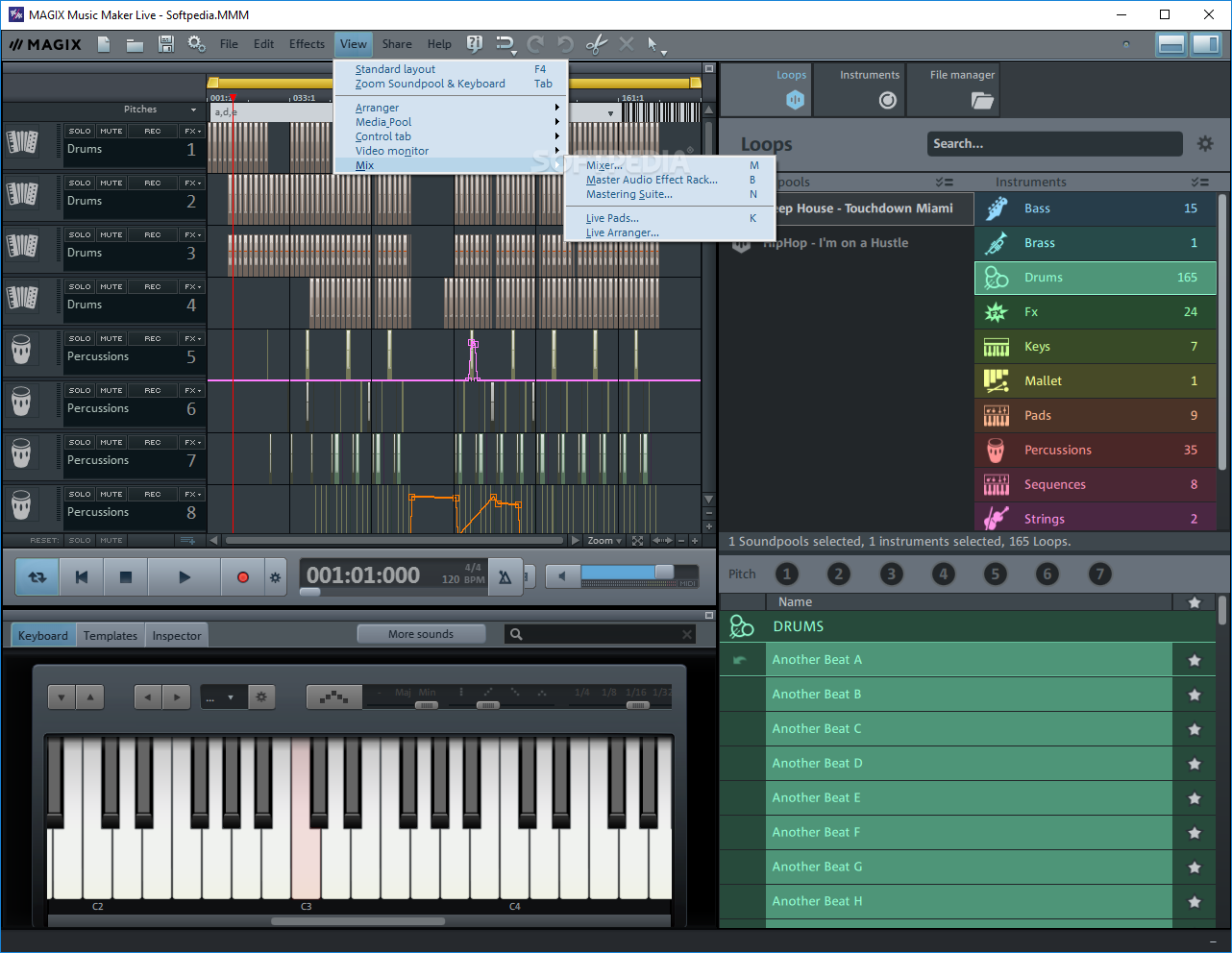Click track 5 Percussions conga icon
Screen dimensions: 1232x953
pyautogui.click(x=22, y=350)
